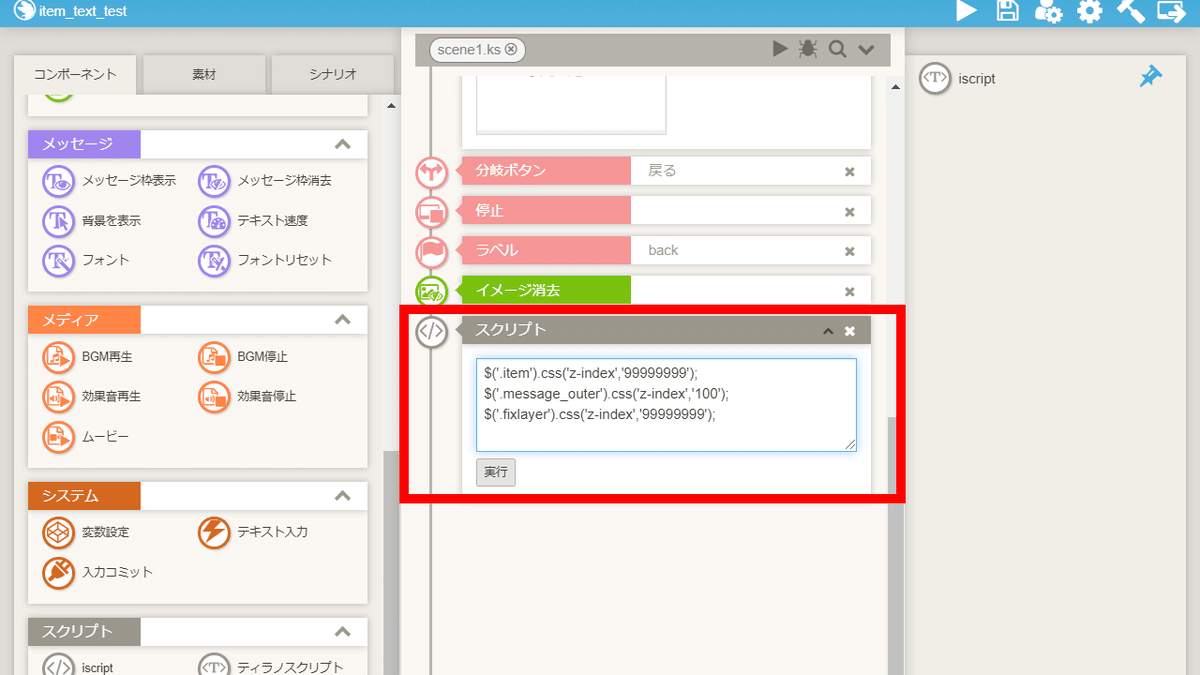1200x675 pixels.
Task: Expand the scene toolbar chevron menu
Action: pos(866,49)
